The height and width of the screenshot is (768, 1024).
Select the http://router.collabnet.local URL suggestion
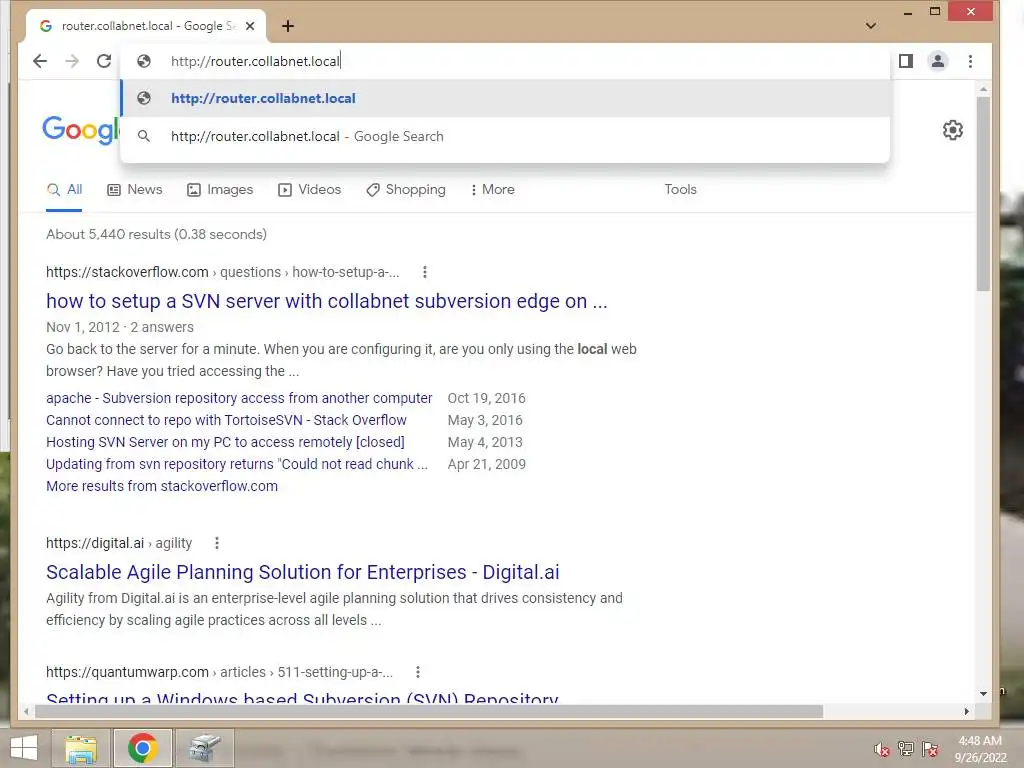pyautogui.click(x=505, y=99)
